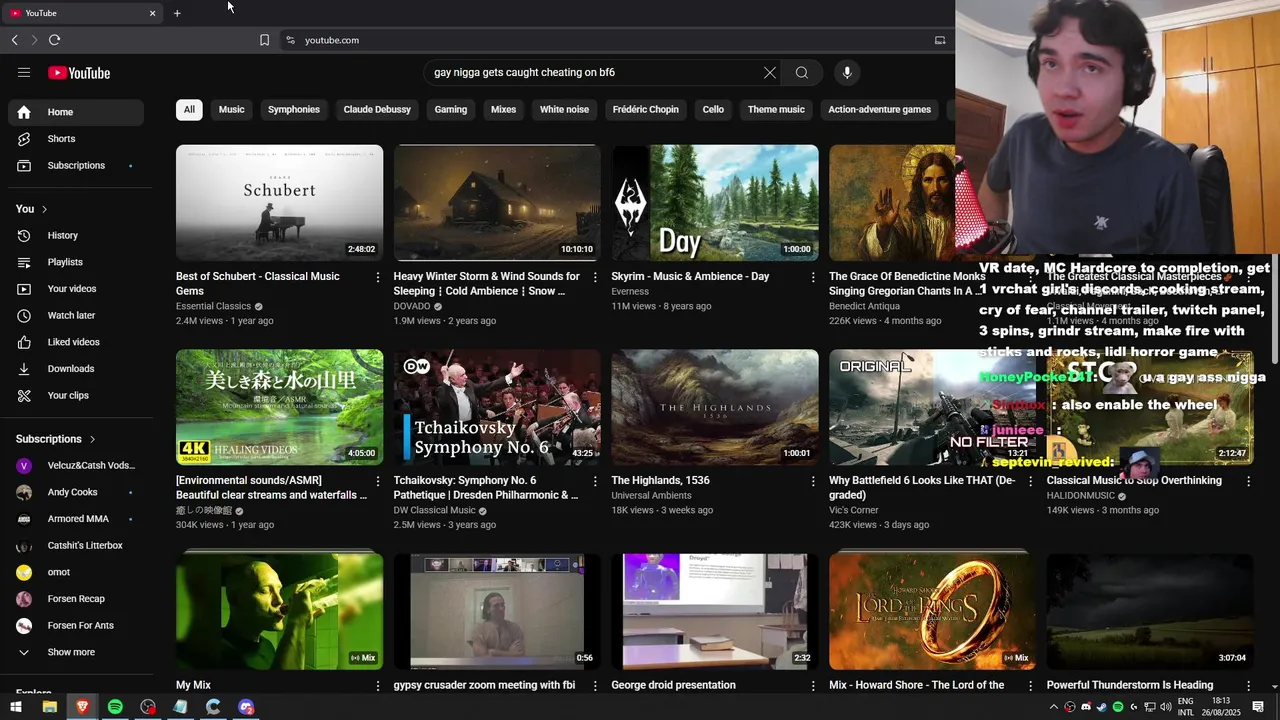Open Shorts from the sidebar
Viewport: 1280px width, 720px height.
(x=76, y=139)
